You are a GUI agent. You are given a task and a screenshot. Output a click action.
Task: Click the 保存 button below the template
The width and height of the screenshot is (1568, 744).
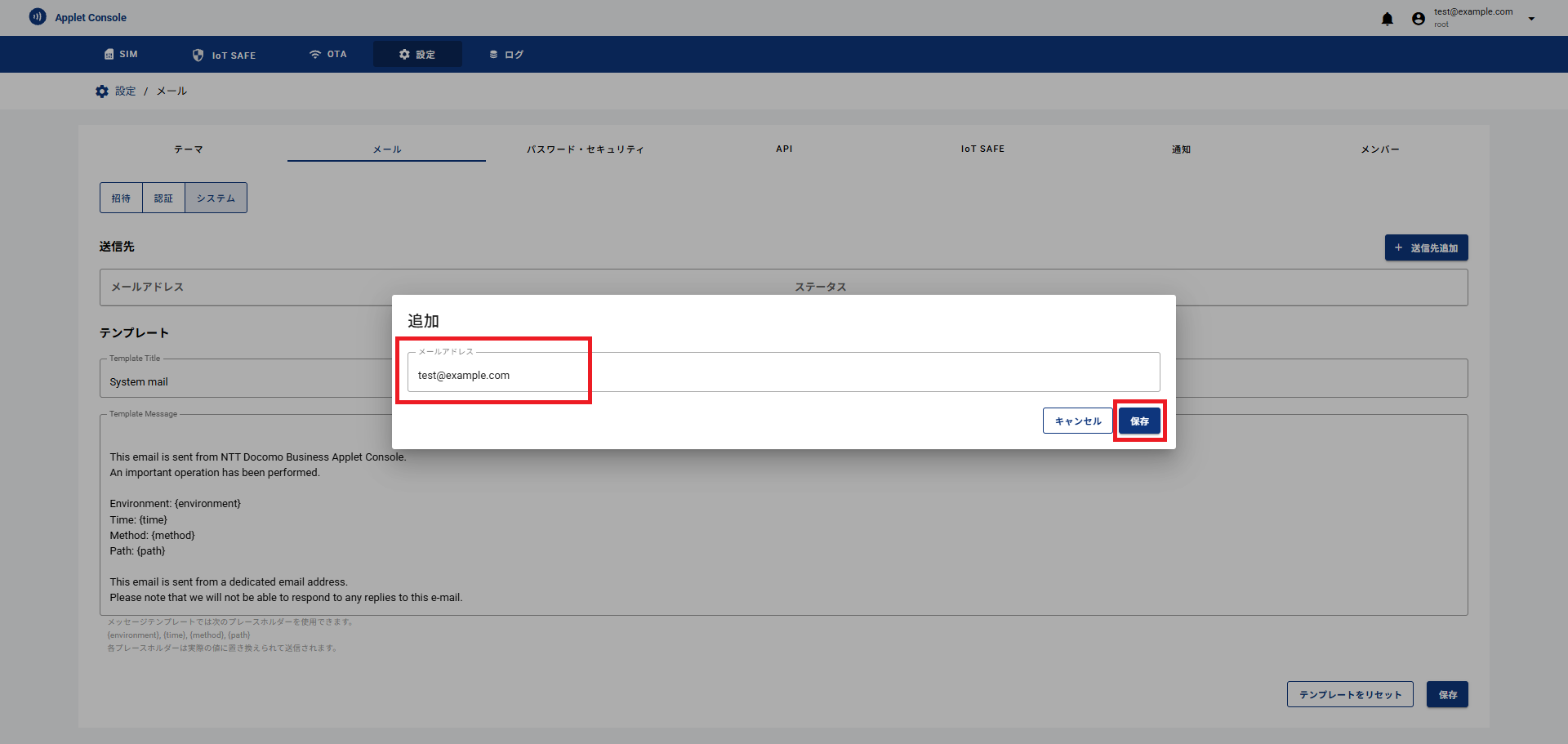pos(1447,694)
